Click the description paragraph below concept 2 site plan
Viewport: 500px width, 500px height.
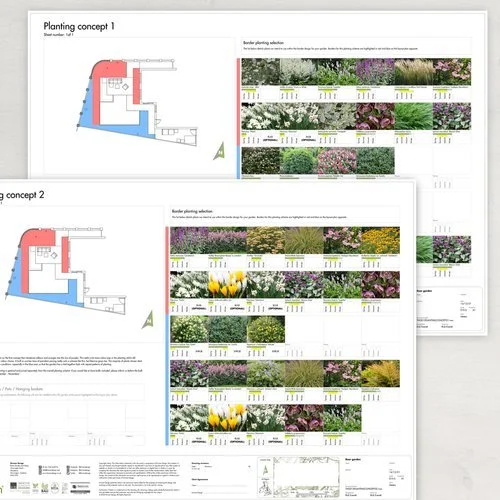click(71, 366)
